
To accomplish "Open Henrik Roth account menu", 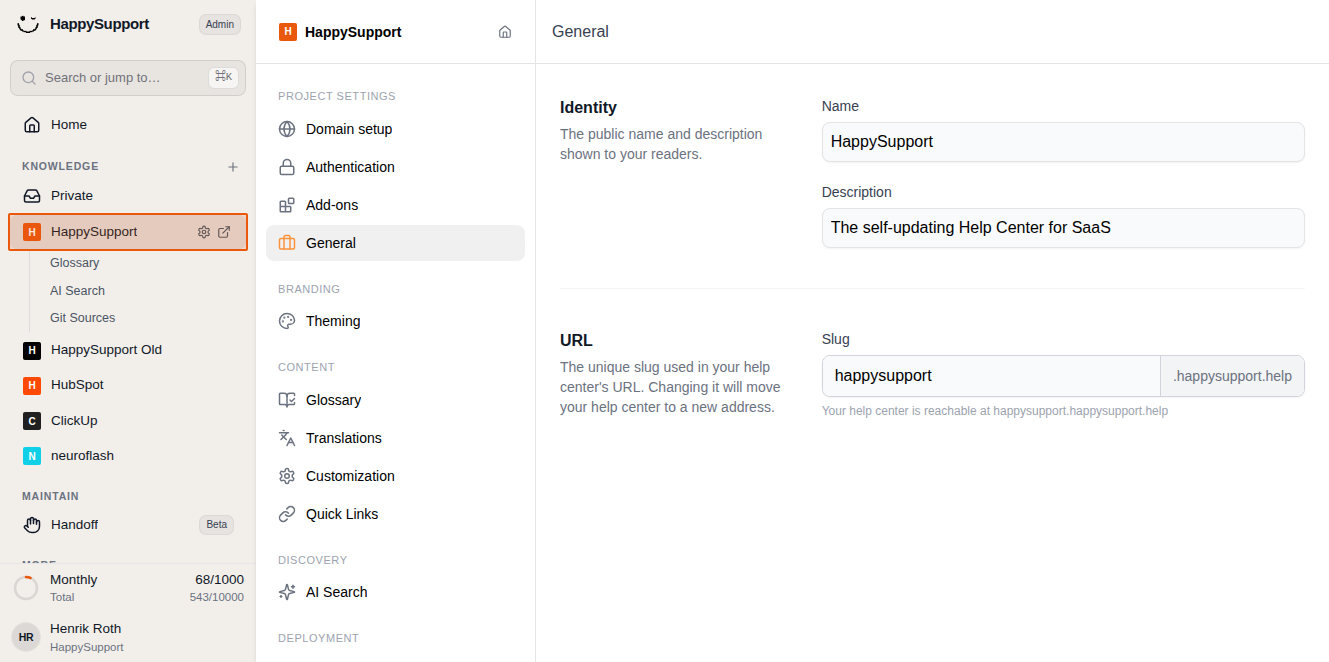I will click(x=128, y=637).
